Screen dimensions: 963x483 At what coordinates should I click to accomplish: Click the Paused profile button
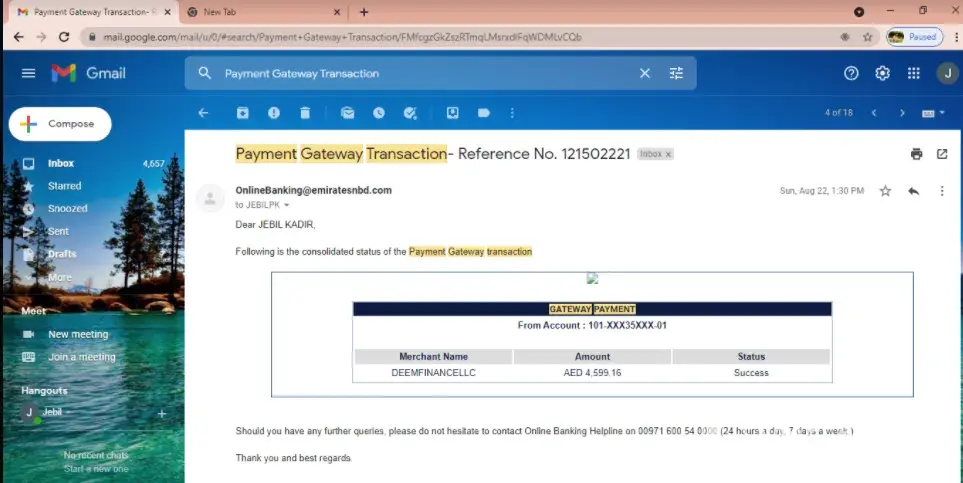pyautogui.click(x=914, y=37)
